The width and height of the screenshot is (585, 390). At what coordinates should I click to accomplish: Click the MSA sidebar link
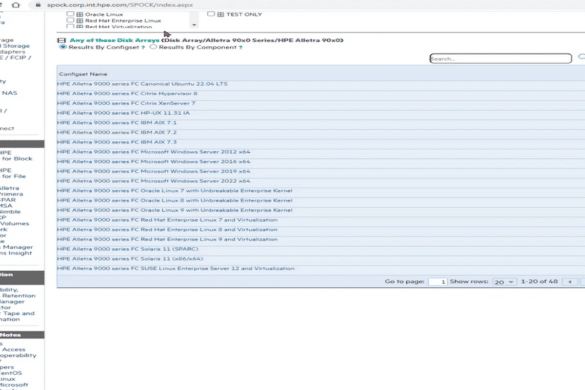click(x=6, y=206)
